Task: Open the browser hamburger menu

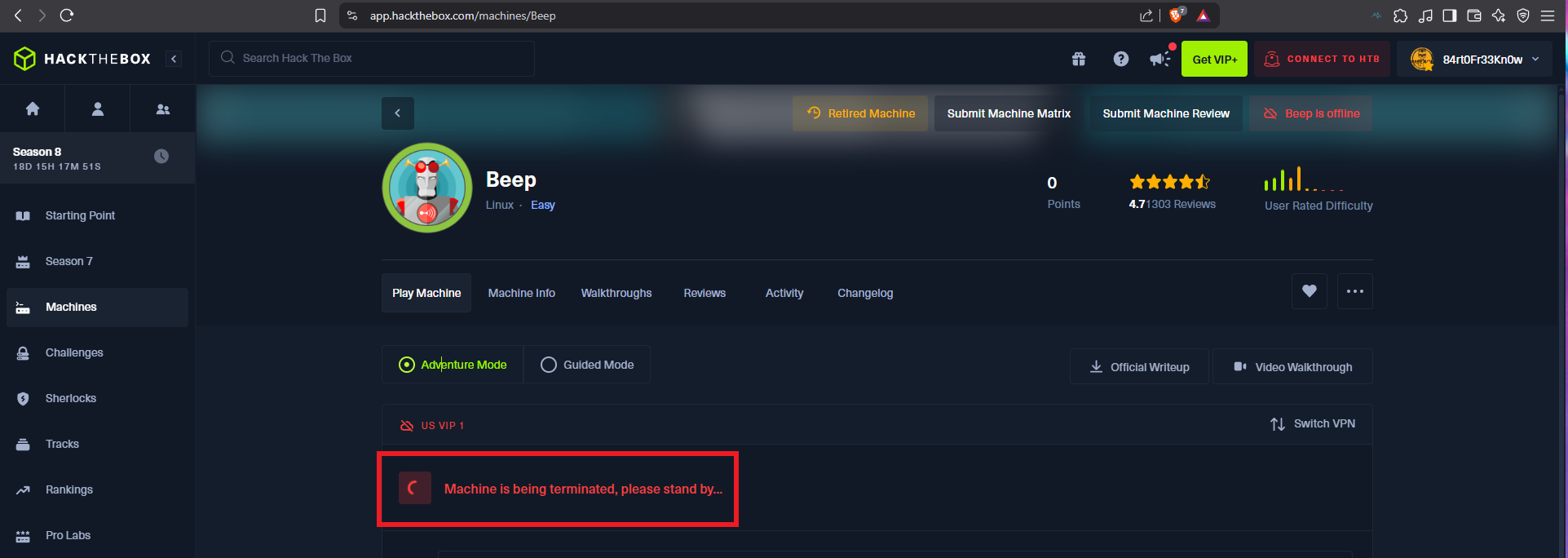Action: pyautogui.click(x=1548, y=15)
